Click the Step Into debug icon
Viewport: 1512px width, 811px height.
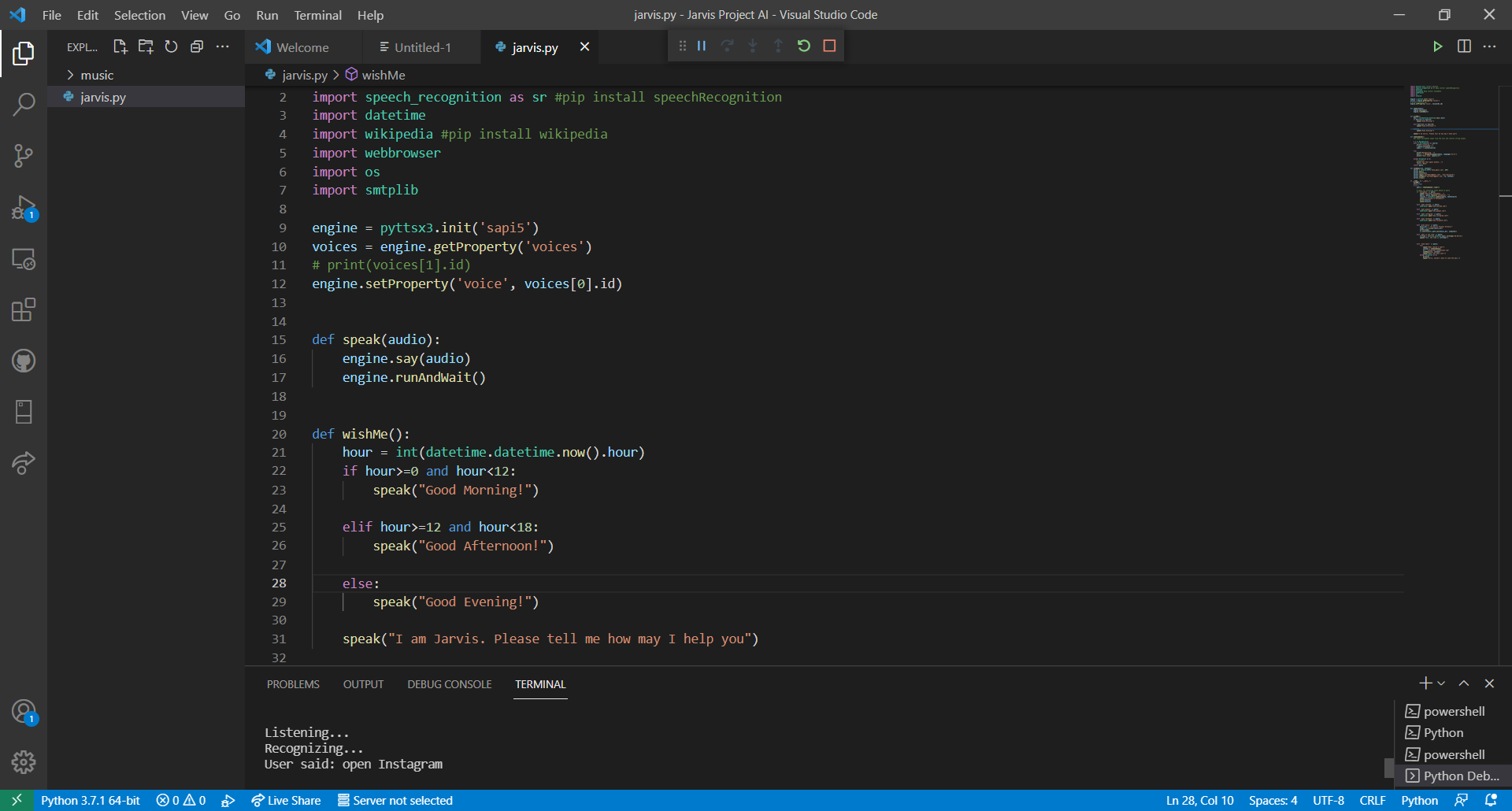[x=753, y=46]
